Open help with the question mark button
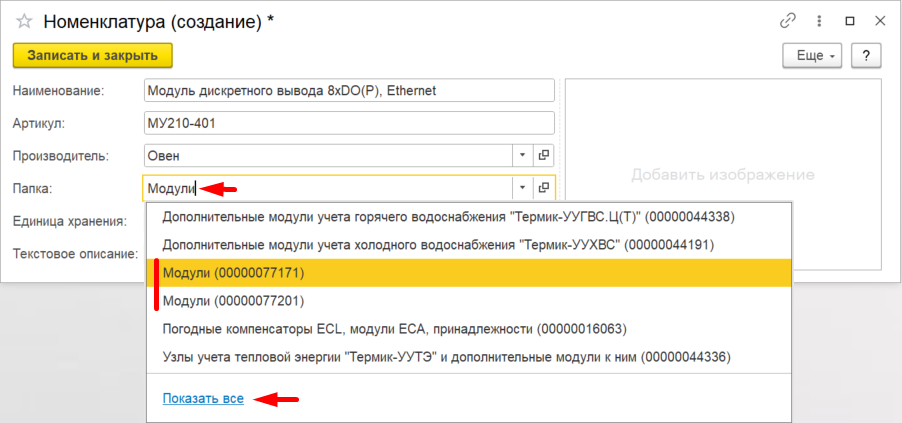 [866, 56]
